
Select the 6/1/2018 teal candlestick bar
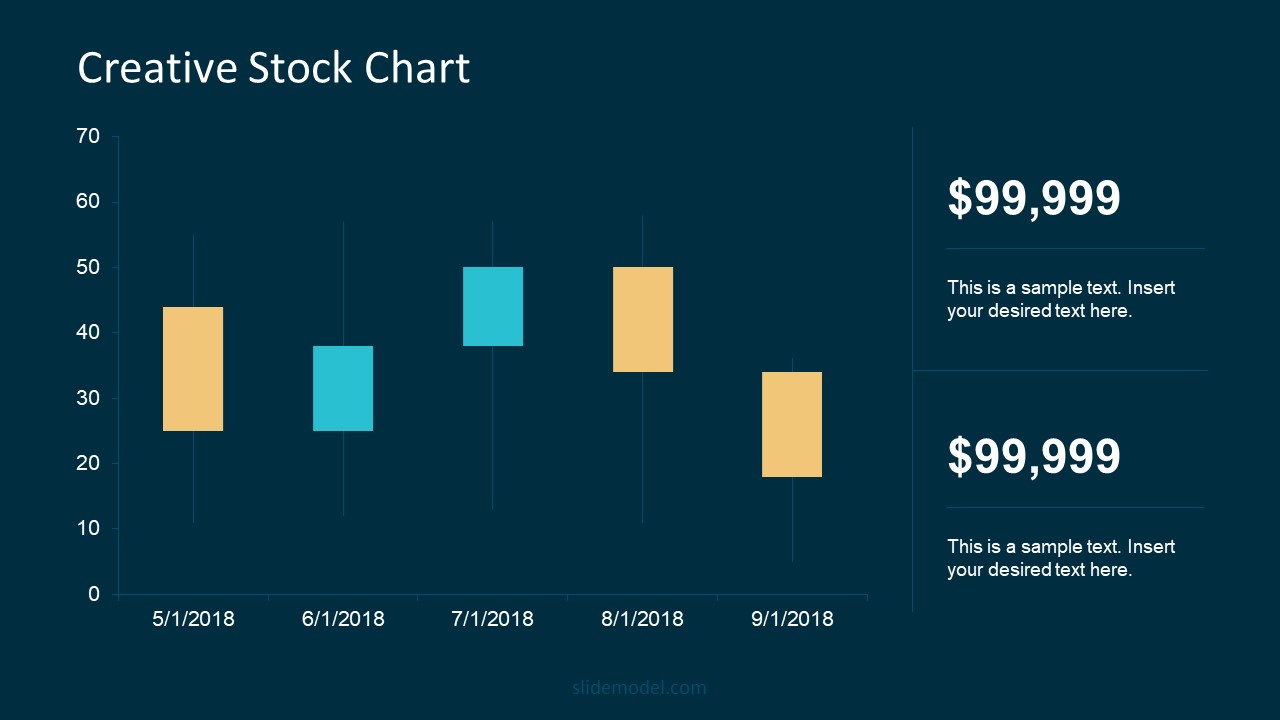pyautogui.click(x=343, y=388)
